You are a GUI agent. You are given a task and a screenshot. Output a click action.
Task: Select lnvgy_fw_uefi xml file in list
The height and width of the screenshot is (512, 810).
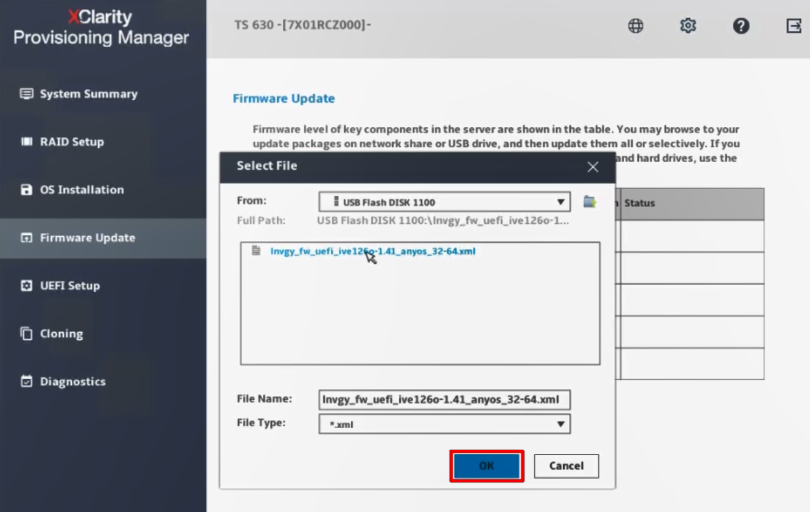[372, 252]
